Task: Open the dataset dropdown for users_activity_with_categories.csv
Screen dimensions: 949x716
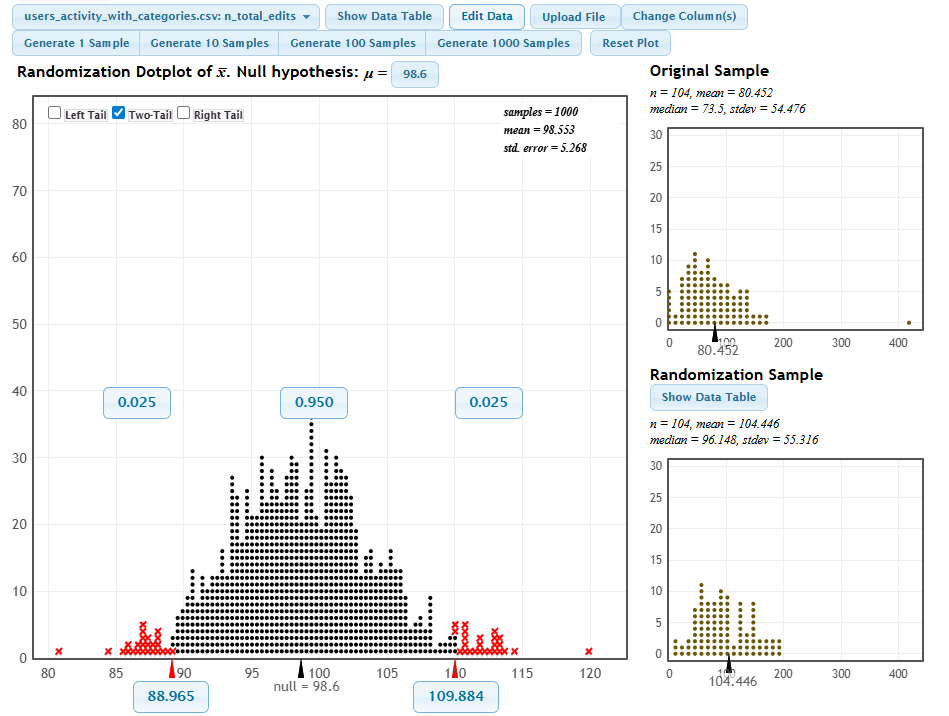Action: click(166, 17)
